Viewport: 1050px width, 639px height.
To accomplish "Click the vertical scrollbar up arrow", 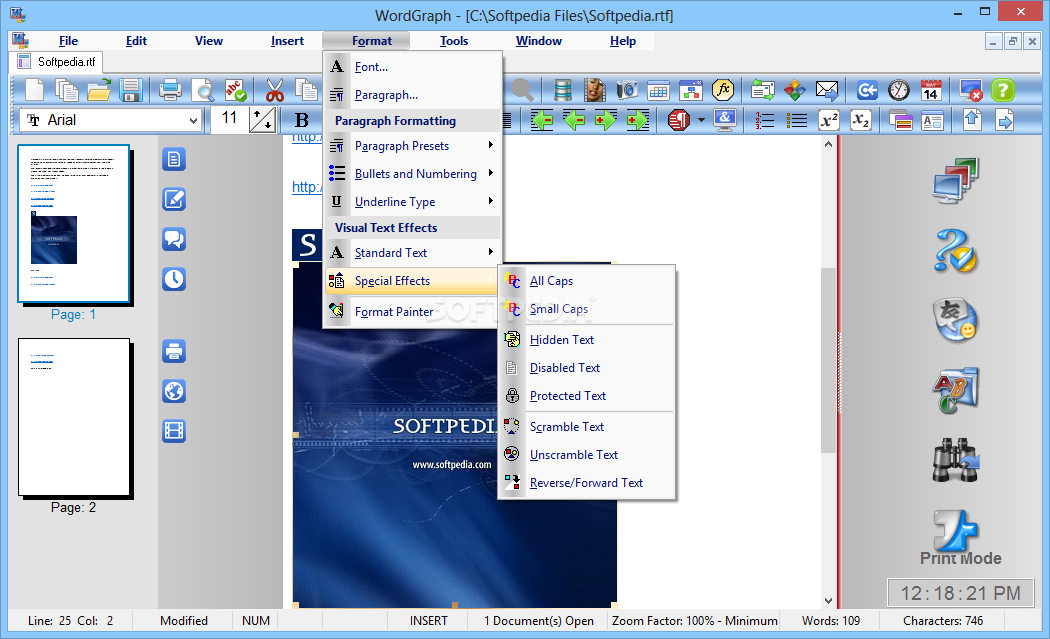I will pos(828,143).
